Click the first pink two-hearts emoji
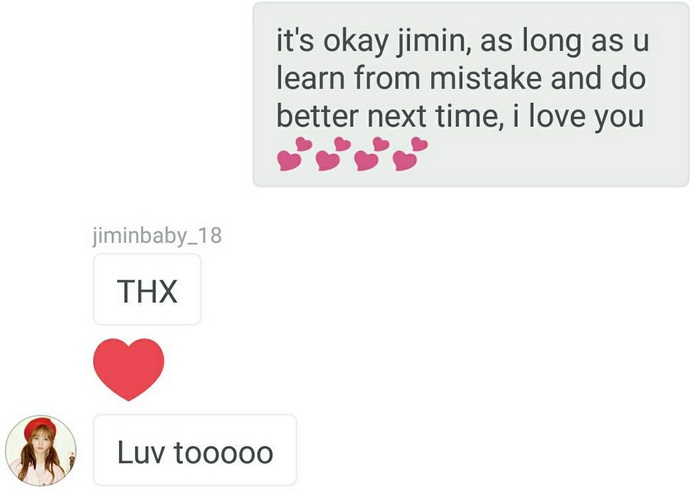Image resolution: width=700 pixels, height=494 pixels. coord(295,154)
